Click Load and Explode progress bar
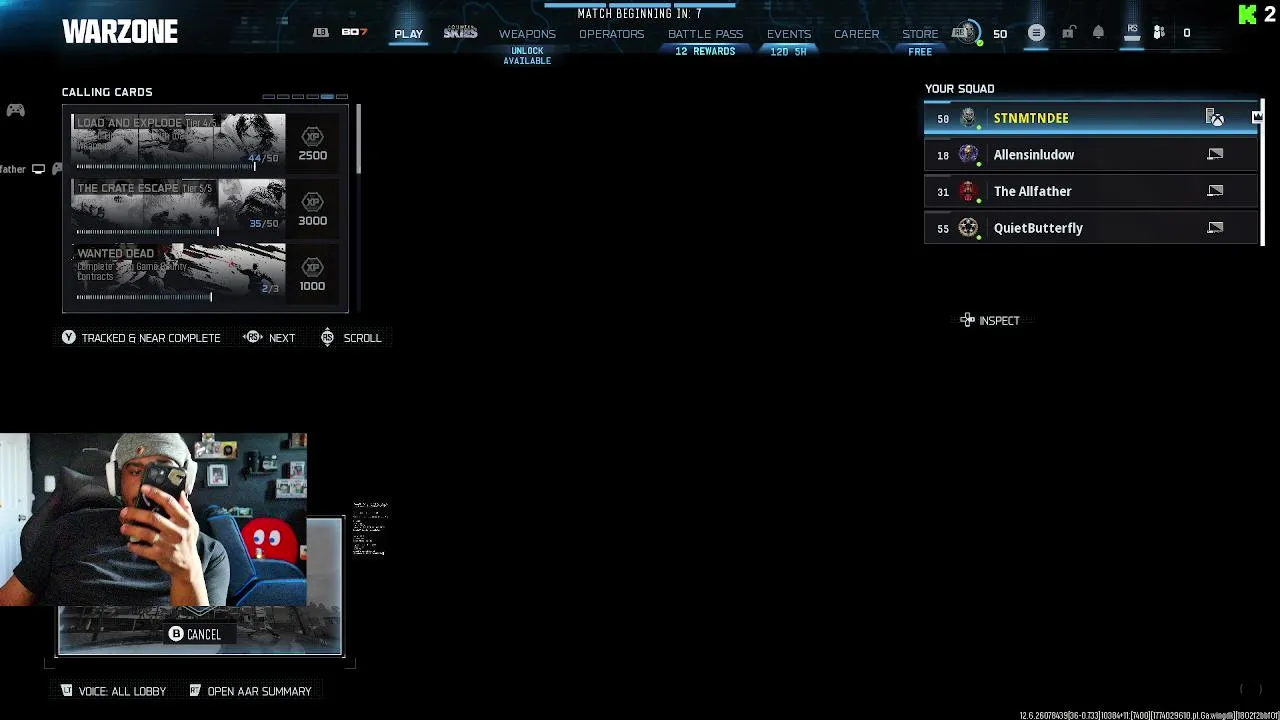 [165, 167]
